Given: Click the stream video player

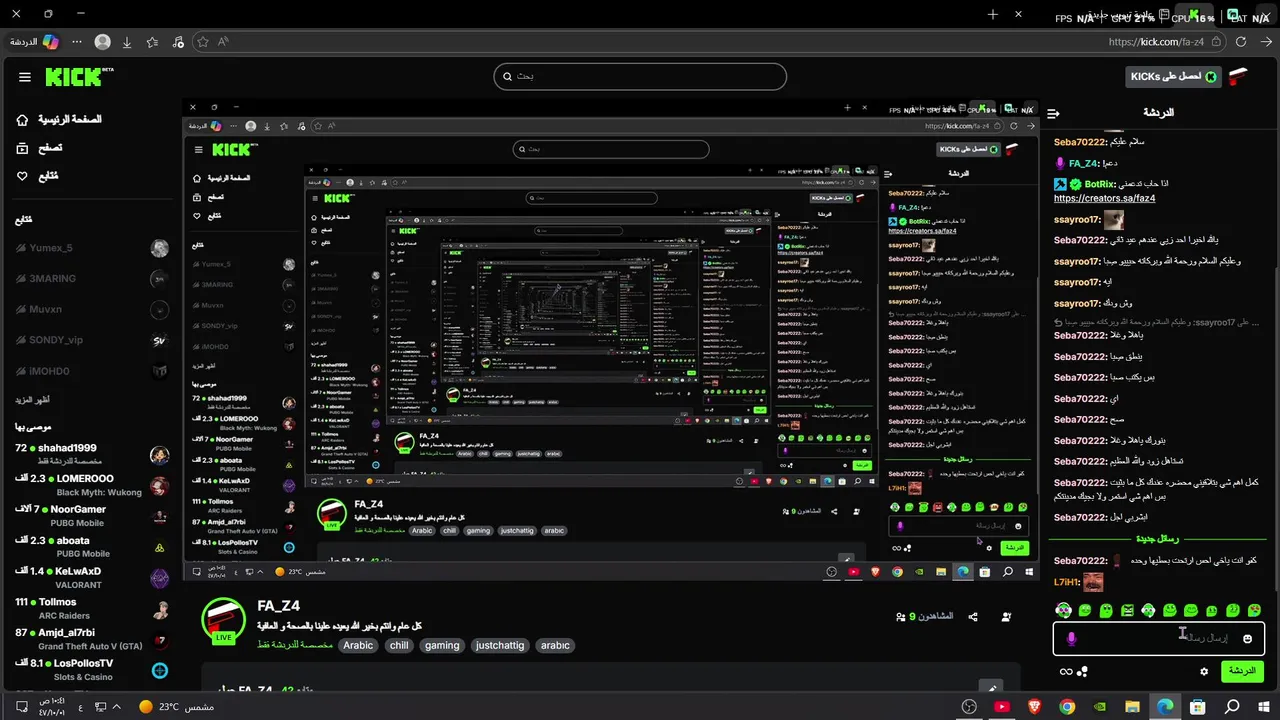Looking at the screenshot, I should point(611,340).
